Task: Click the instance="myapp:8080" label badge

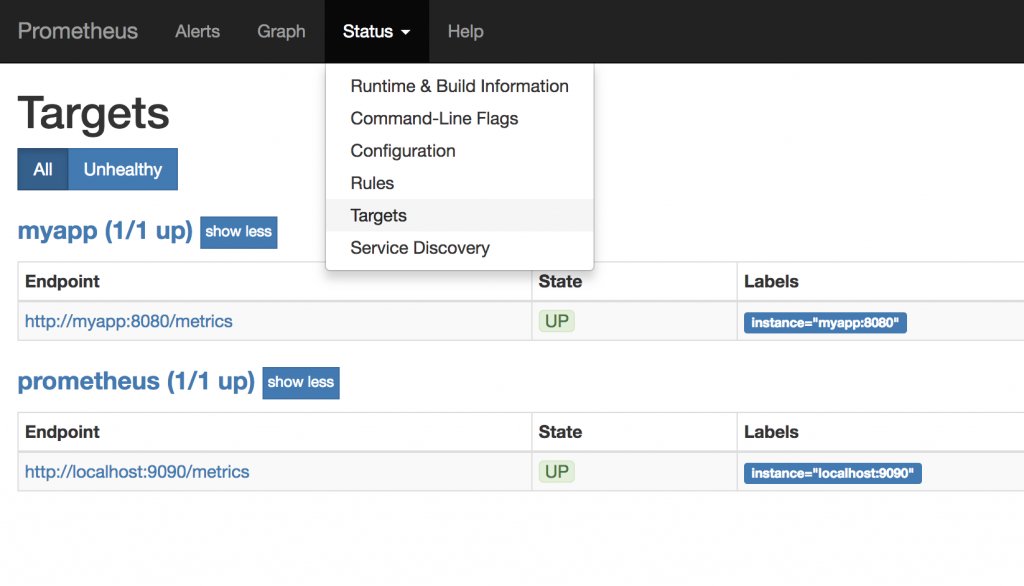Action: tap(825, 323)
